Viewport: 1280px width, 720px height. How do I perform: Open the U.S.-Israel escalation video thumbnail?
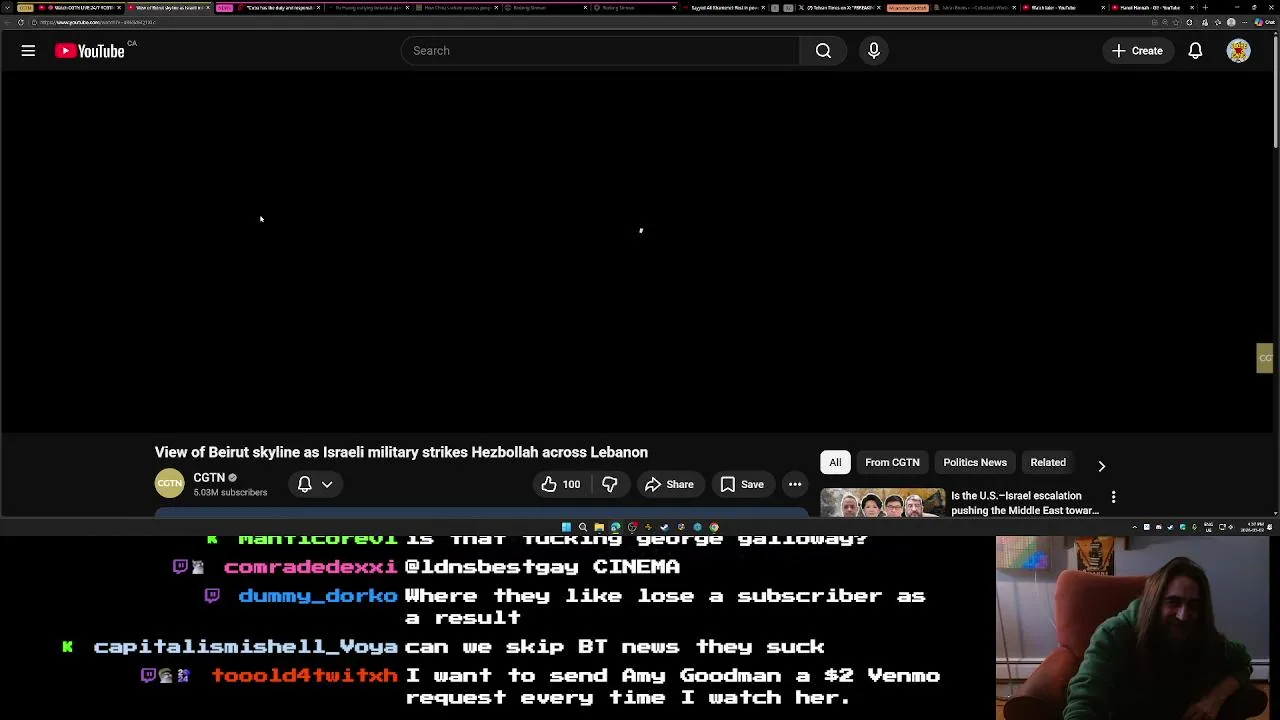point(882,502)
